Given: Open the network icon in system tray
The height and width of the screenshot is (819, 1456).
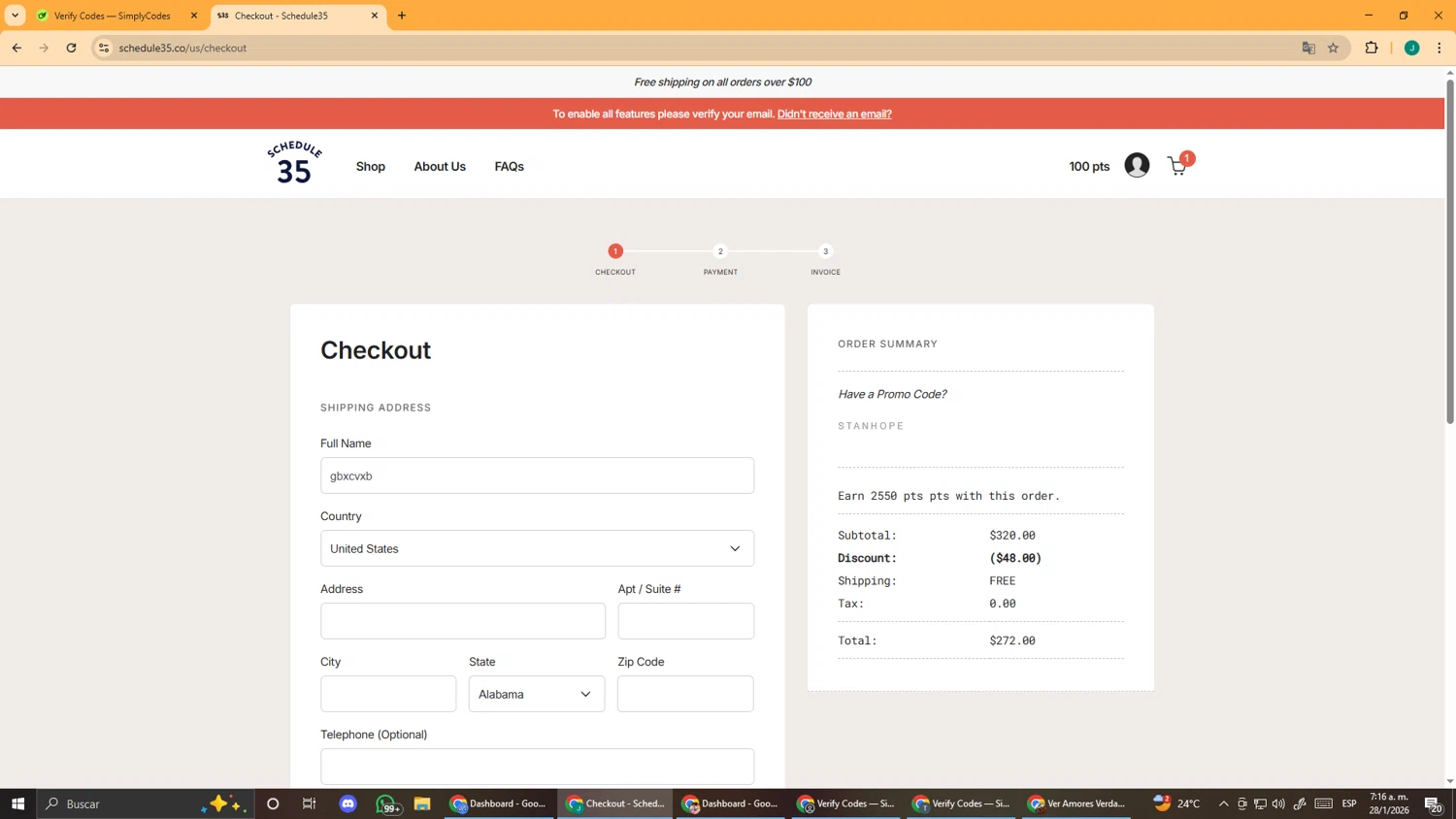Looking at the screenshot, I should [1260, 803].
